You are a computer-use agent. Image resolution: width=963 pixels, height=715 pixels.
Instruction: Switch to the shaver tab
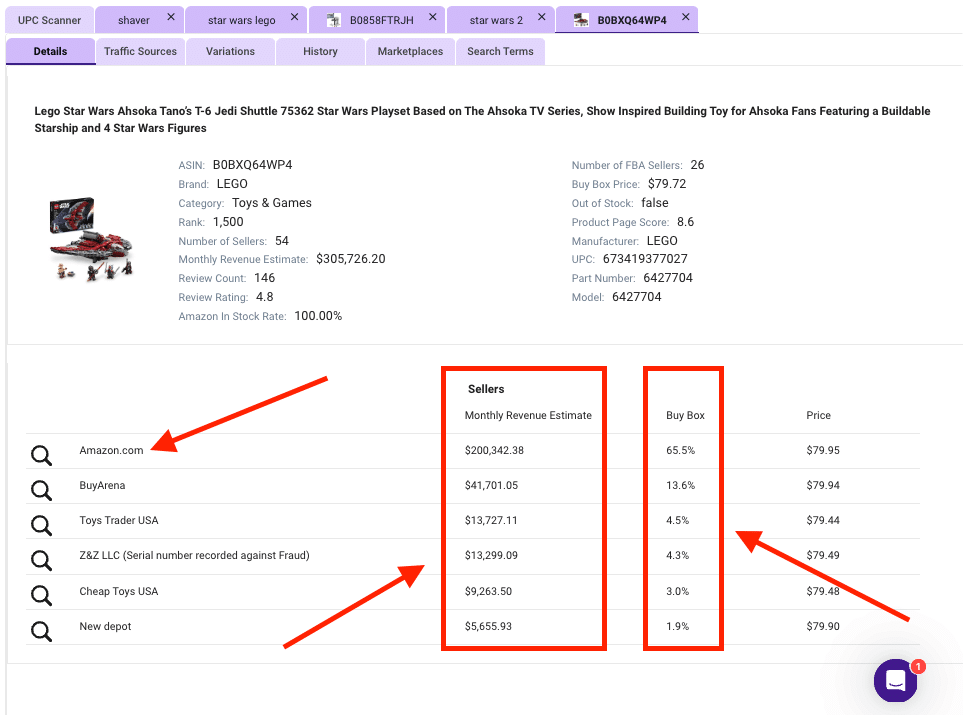[x=133, y=20]
